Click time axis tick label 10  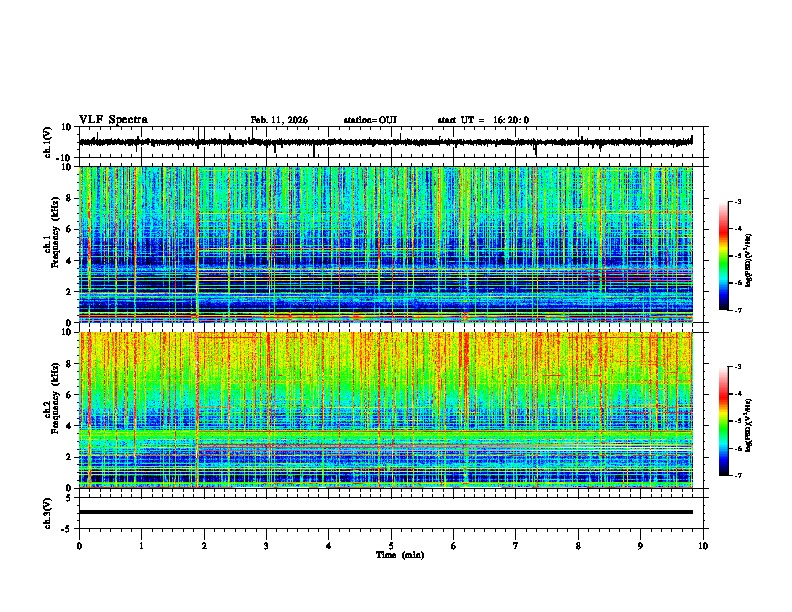click(703, 546)
